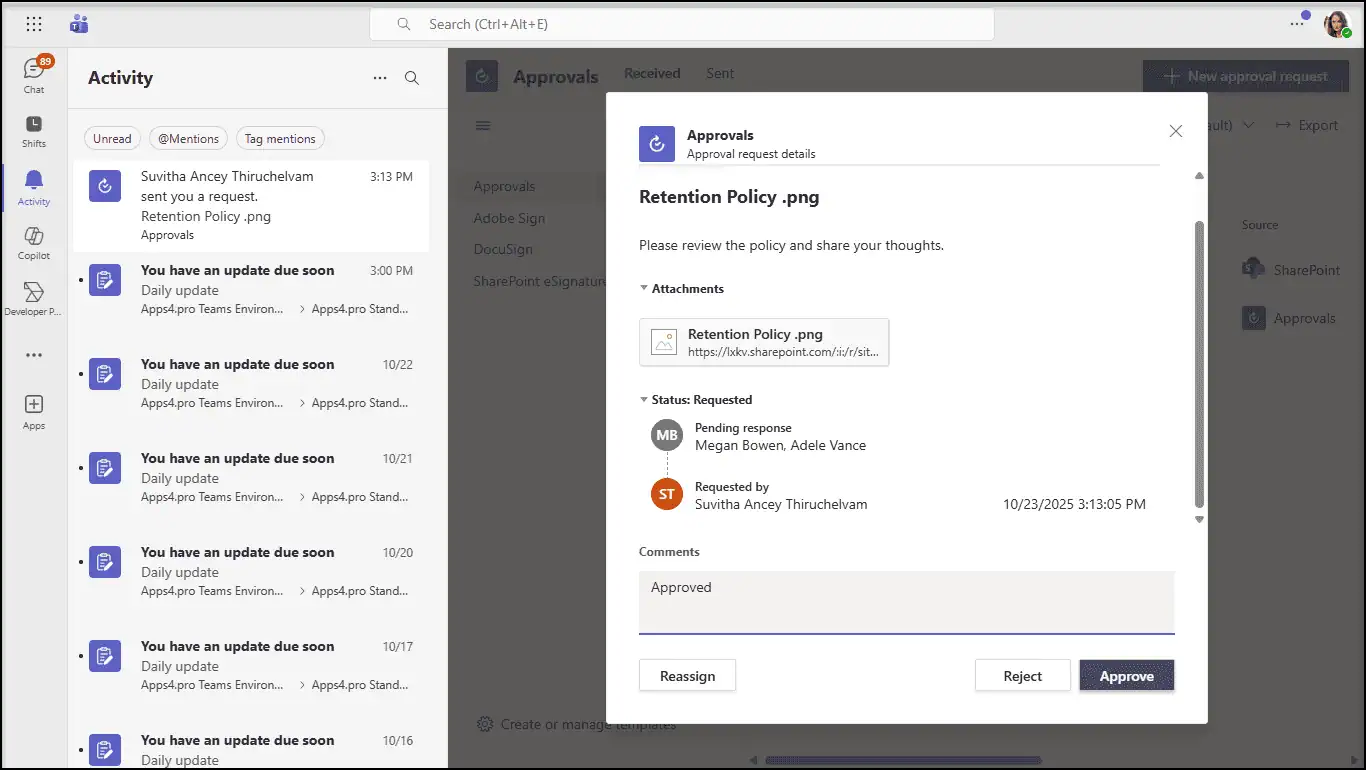Viewport: 1366px width, 770px height.
Task: Enable the Tag mentions filter
Action: (280, 138)
